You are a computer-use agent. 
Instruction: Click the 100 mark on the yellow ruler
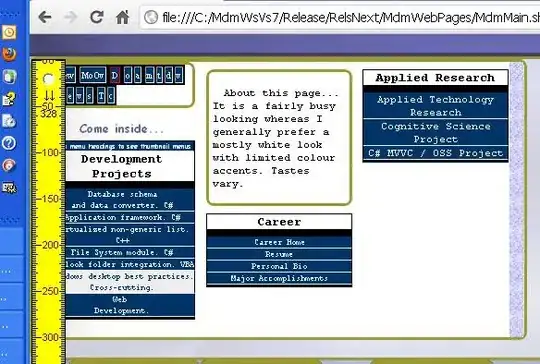51,153
